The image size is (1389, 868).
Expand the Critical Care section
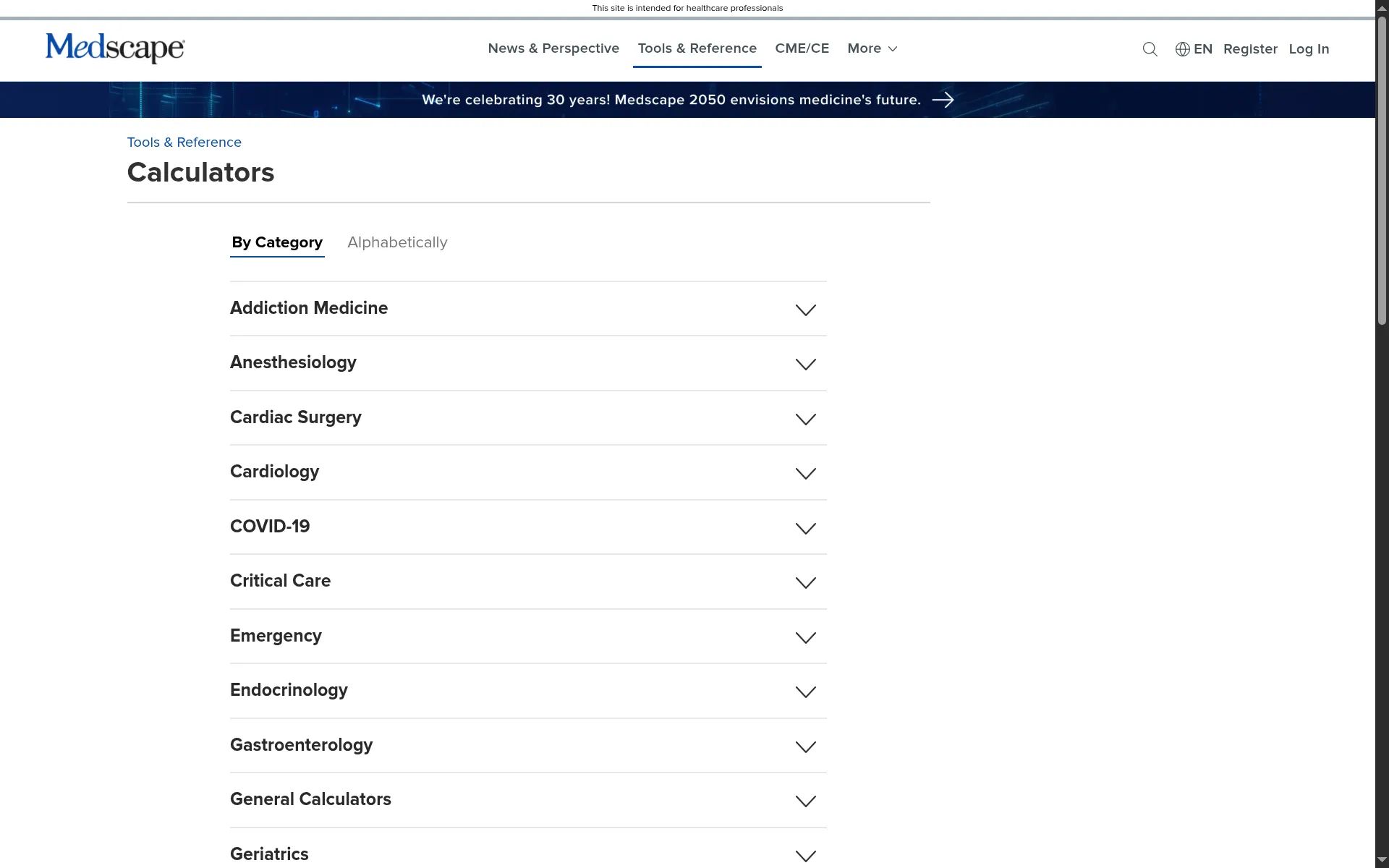[805, 583]
